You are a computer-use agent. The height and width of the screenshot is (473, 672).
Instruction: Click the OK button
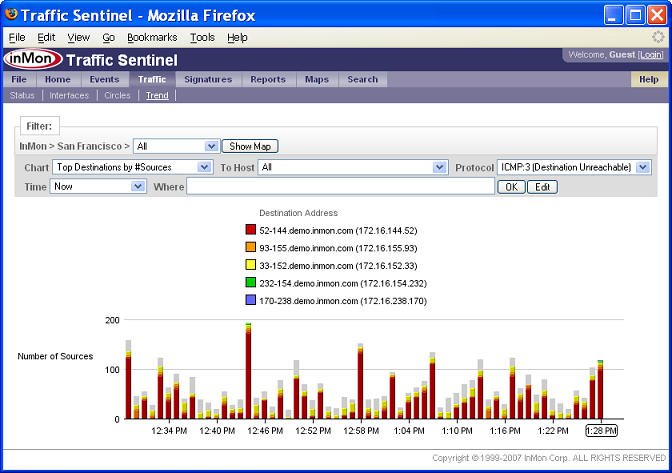(511, 187)
